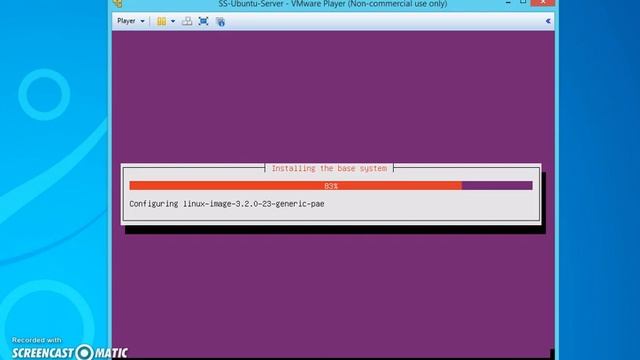Image resolution: width=640 pixels, height=360 pixels.
Task: Maximize the VMware Player window
Action: point(523,2)
